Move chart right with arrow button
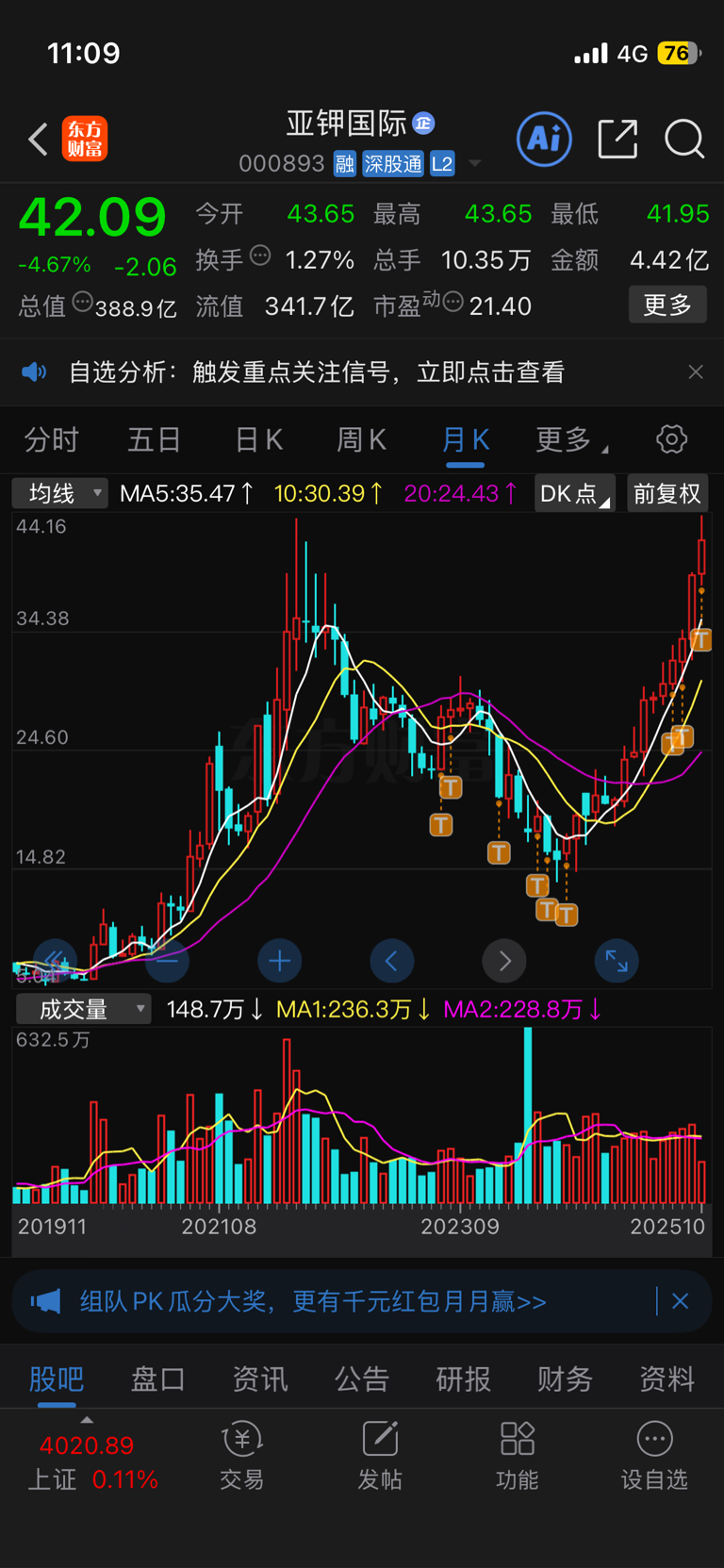Image resolution: width=724 pixels, height=1568 pixels. [x=504, y=961]
